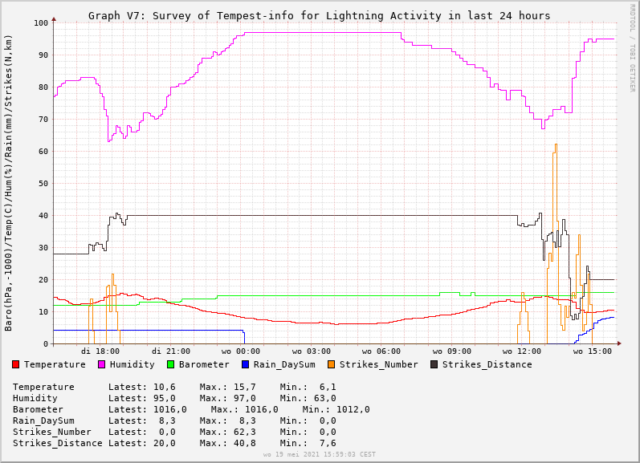Click Barometer min value 1012,0
This screenshot has height=463, width=640.
point(353,410)
